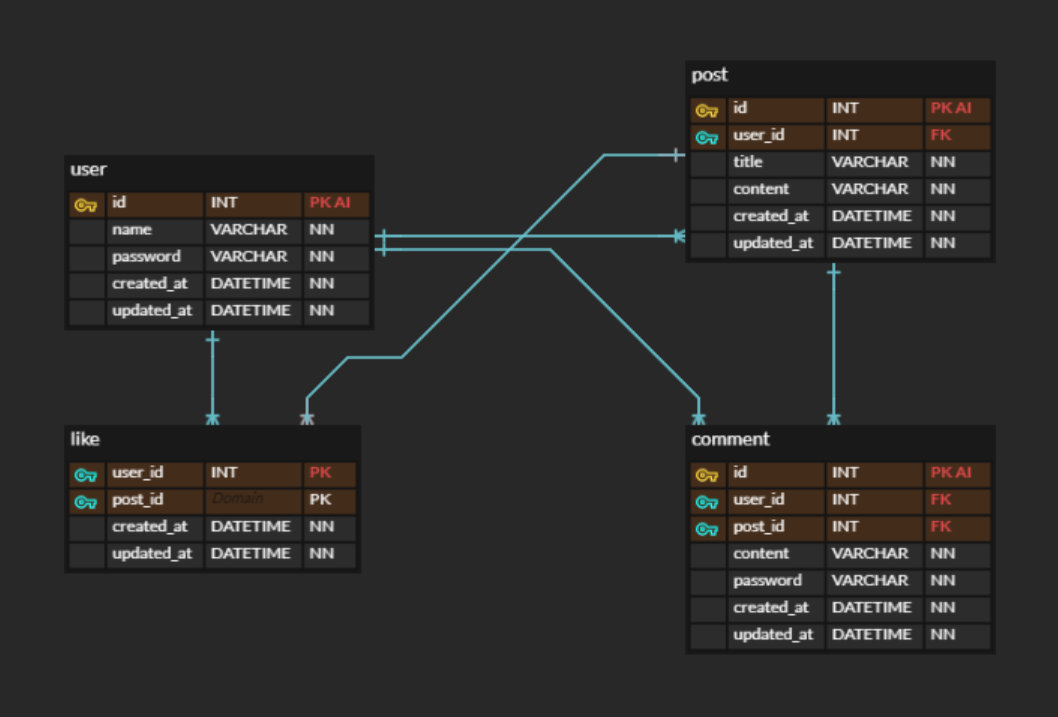The width and height of the screenshot is (1058, 717).
Task: Click DATETIME type of post updated_at row
Action: point(872,243)
